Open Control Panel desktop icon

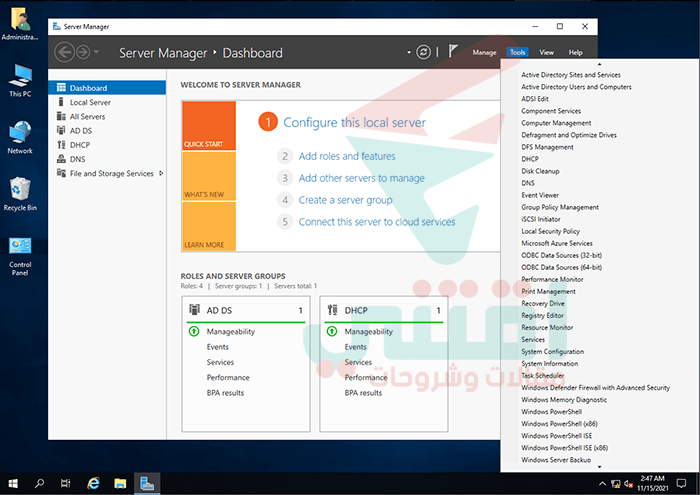[20, 256]
